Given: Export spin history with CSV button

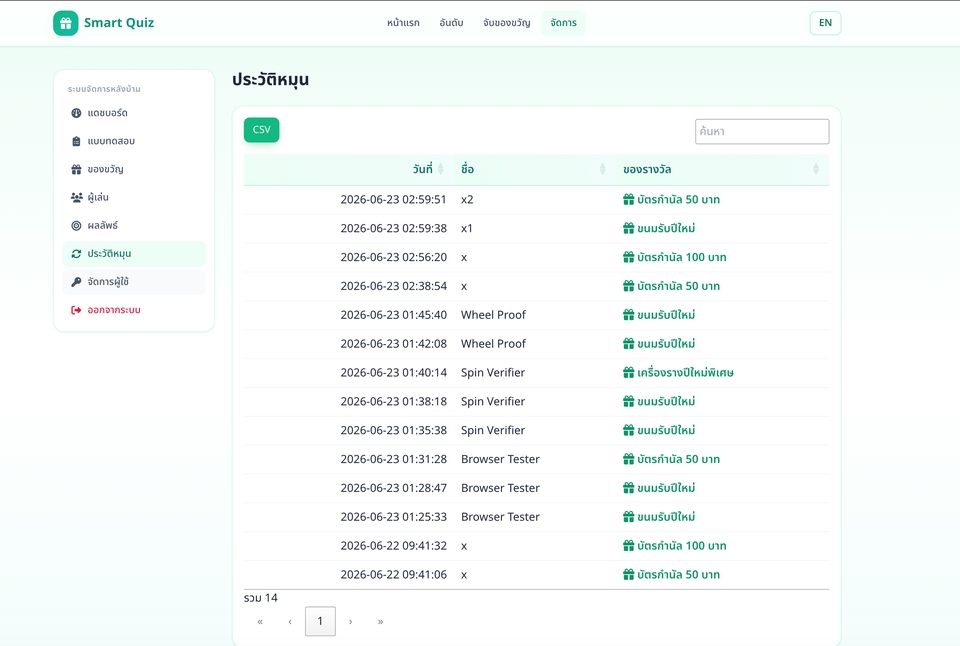Looking at the screenshot, I should tap(261, 130).
